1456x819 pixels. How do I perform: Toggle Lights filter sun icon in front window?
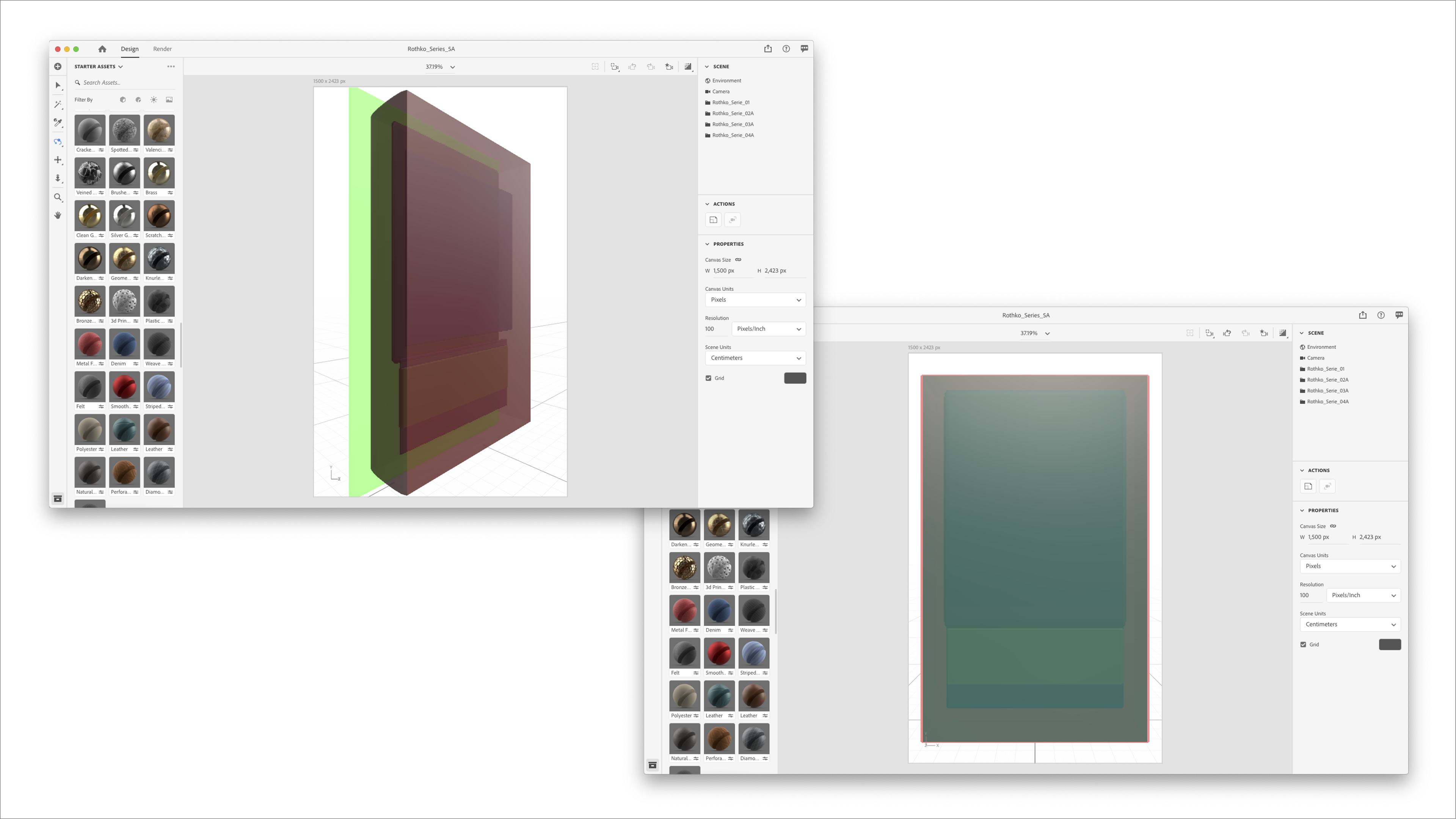click(154, 100)
